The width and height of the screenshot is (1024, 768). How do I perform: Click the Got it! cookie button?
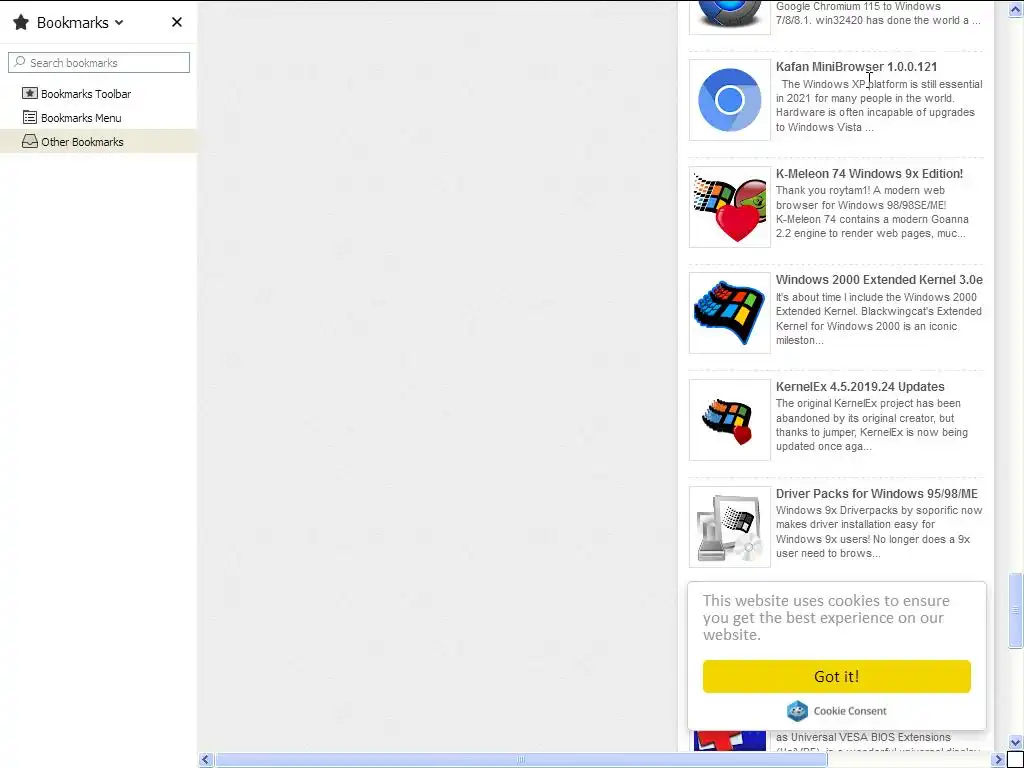point(837,677)
